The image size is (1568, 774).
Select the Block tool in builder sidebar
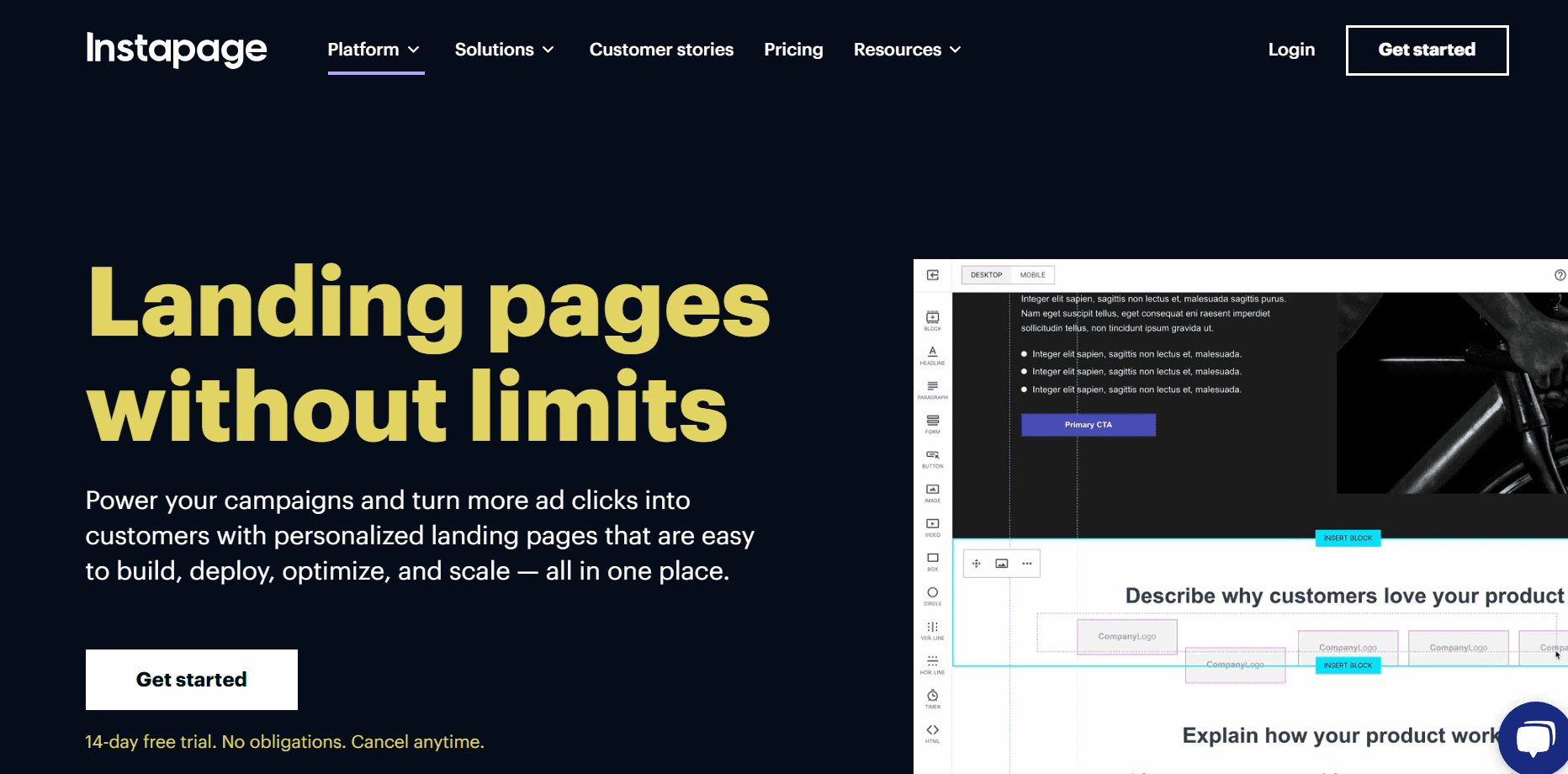[x=932, y=319]
